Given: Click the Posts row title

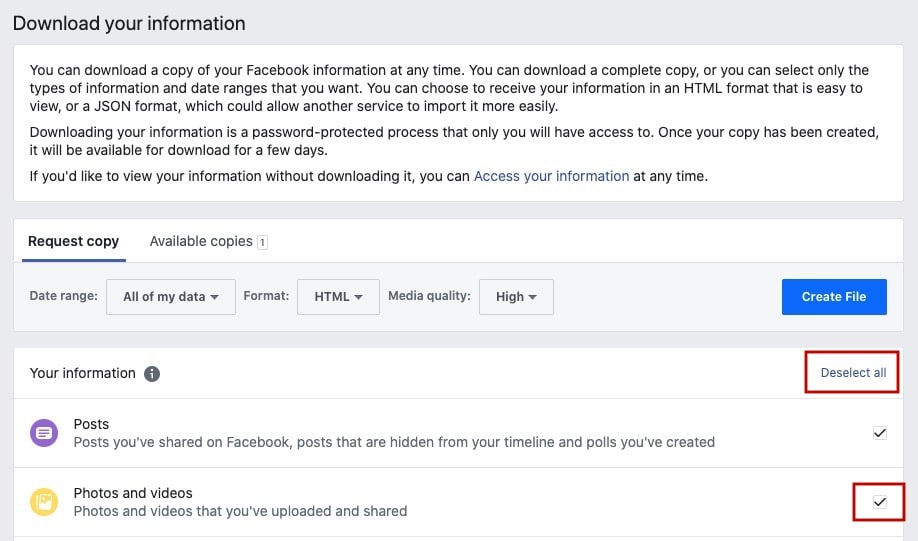Looking at the screenshot, I should (x=91, y=424).
